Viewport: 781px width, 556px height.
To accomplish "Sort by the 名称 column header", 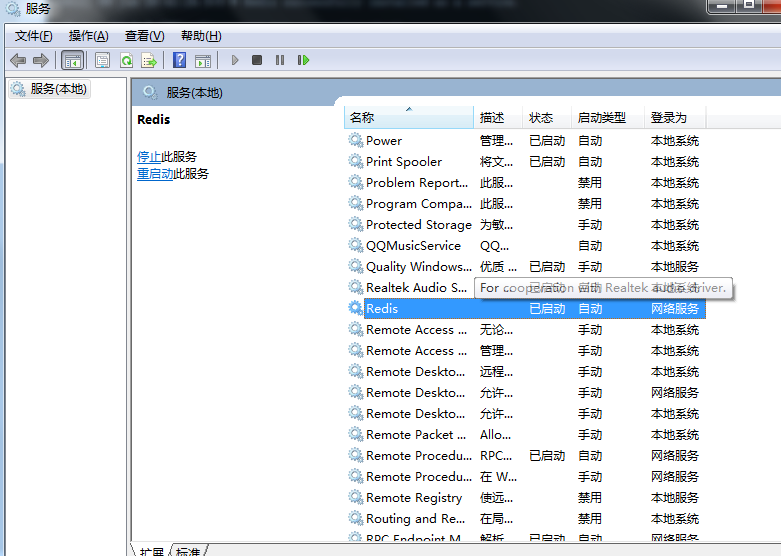I will click(408, 118).
